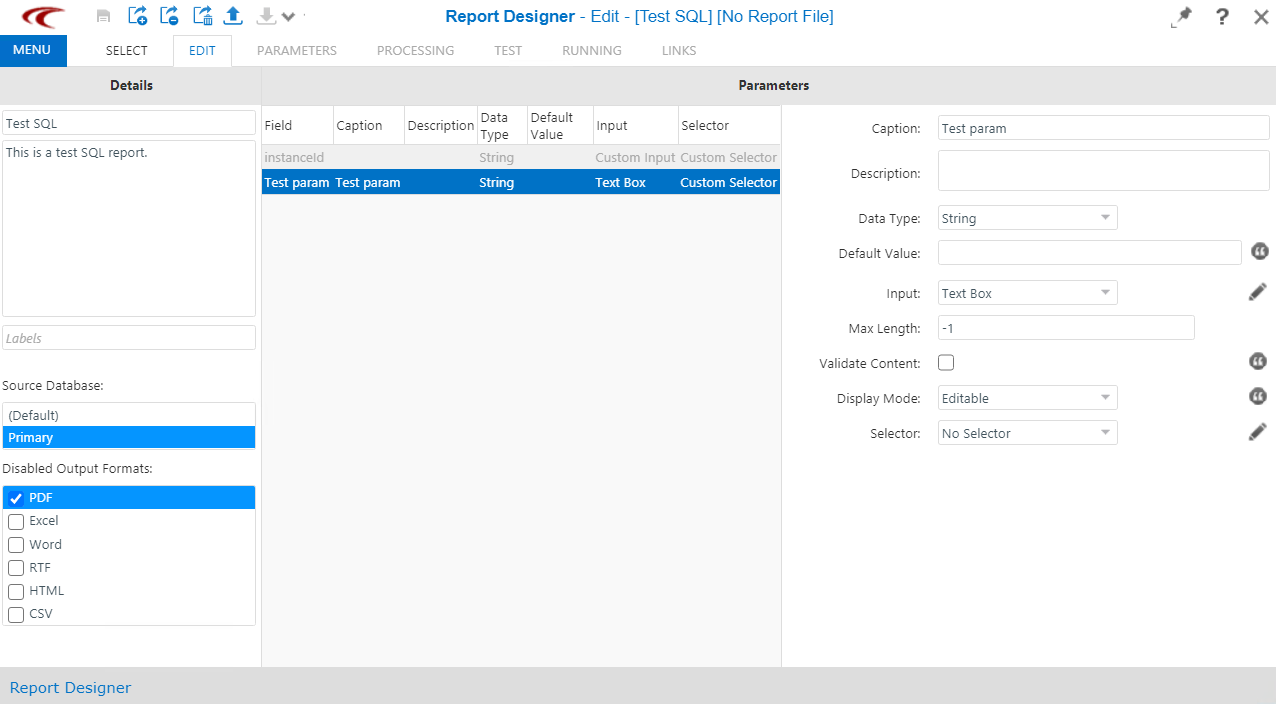Delete parameter using the trash export icon
Screen dimensions: 1276x704
[201, 16]
